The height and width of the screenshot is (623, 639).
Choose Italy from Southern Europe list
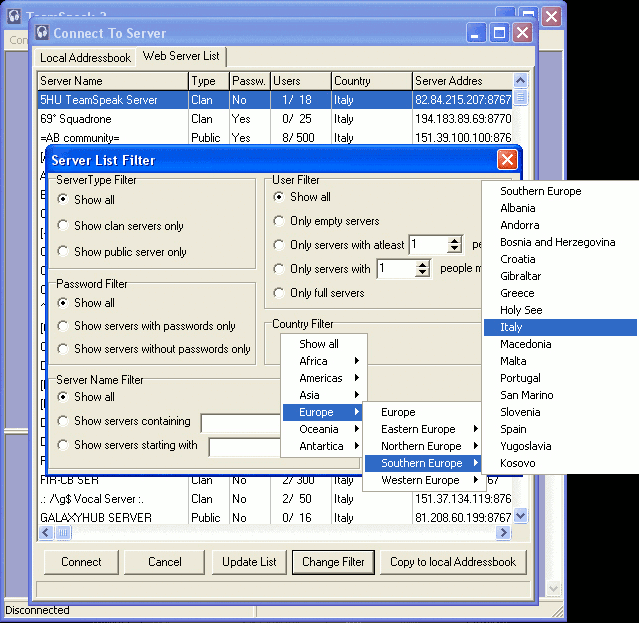[x=560, y=327]
